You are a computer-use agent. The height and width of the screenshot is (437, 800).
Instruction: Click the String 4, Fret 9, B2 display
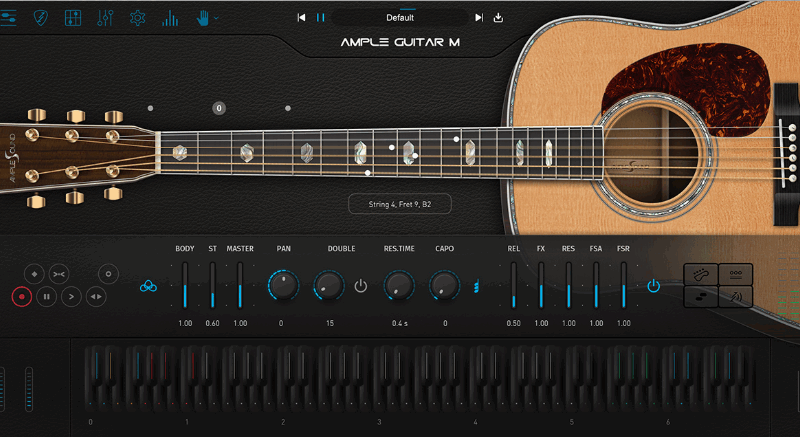click(x=399, y=204)
